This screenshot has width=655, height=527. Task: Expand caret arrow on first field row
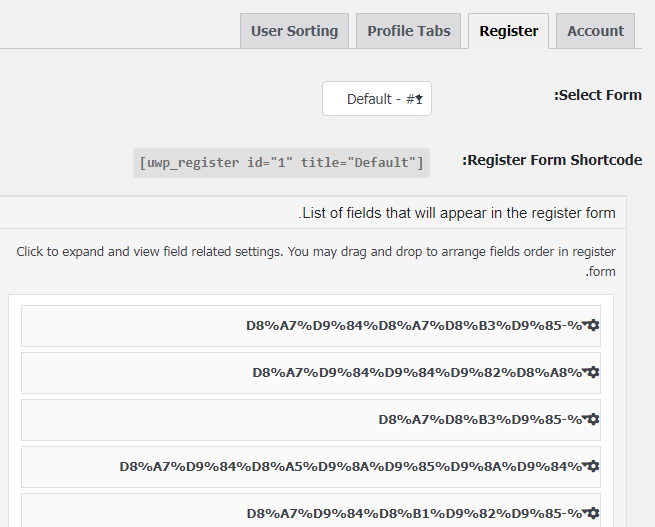(585, 323)
